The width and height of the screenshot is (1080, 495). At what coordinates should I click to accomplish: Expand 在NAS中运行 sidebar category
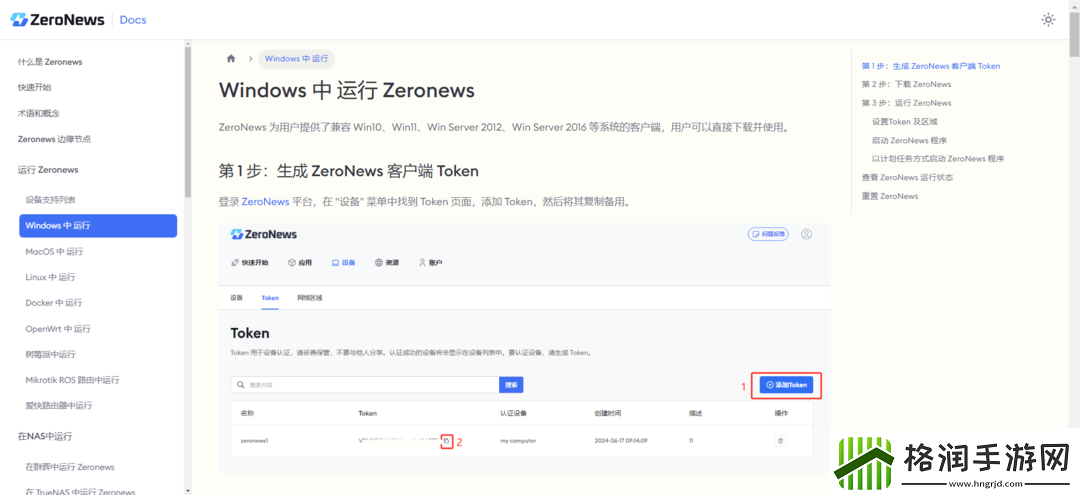coord(45,437)
